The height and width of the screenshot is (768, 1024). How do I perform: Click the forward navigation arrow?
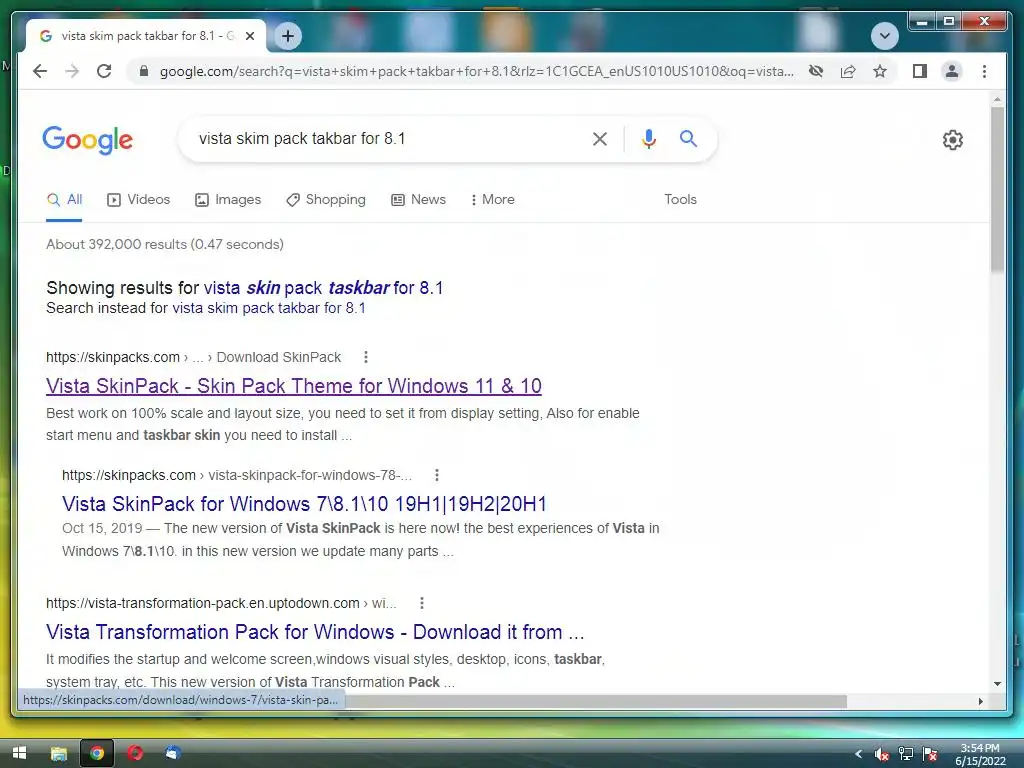72,71
